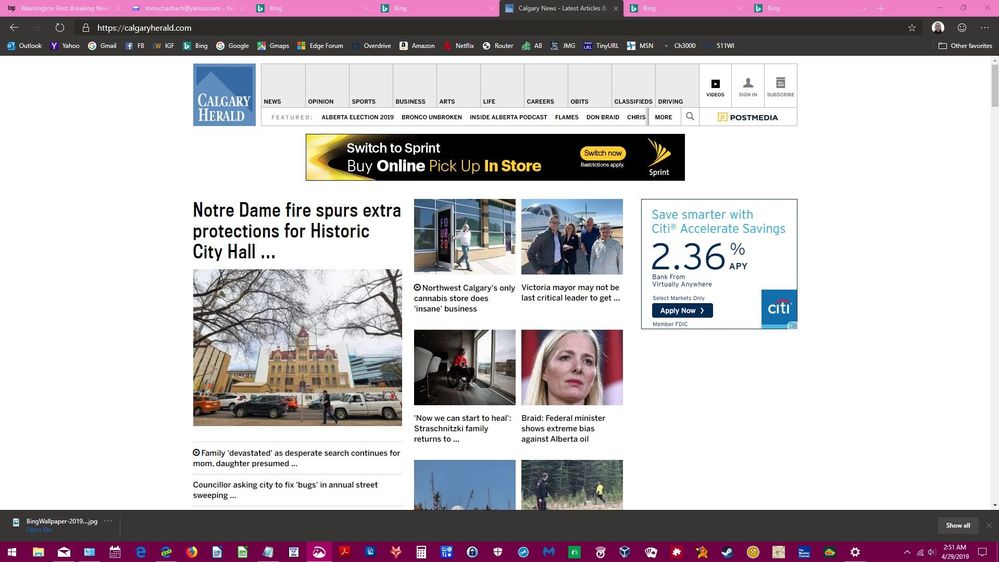Image resolution: width=999 pixels, height=562 pixels.
Task: Open a new browser tab
Action: coord(880,8)
